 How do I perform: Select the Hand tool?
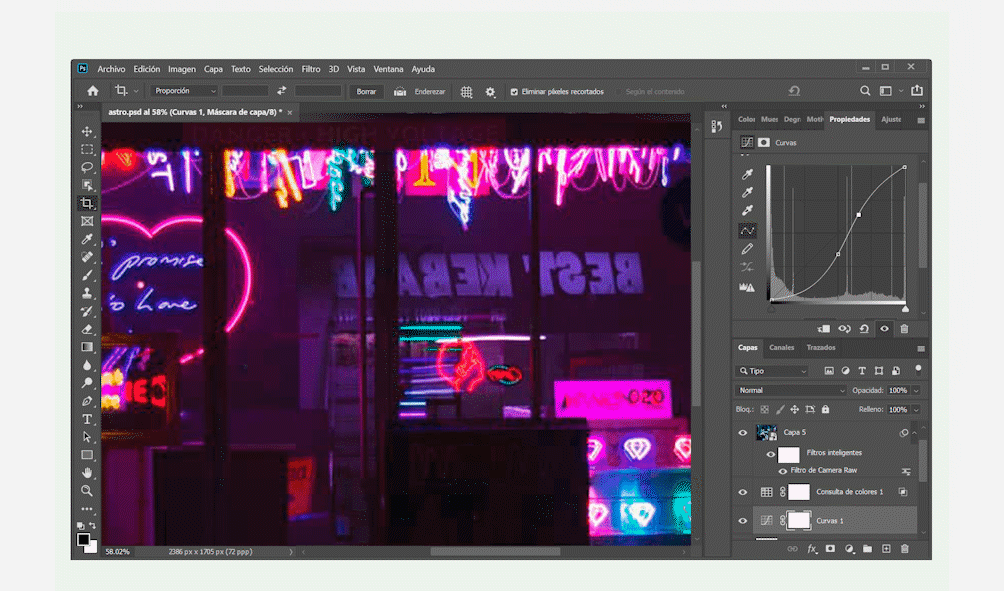pyautogui.click(x=87, y=473)
